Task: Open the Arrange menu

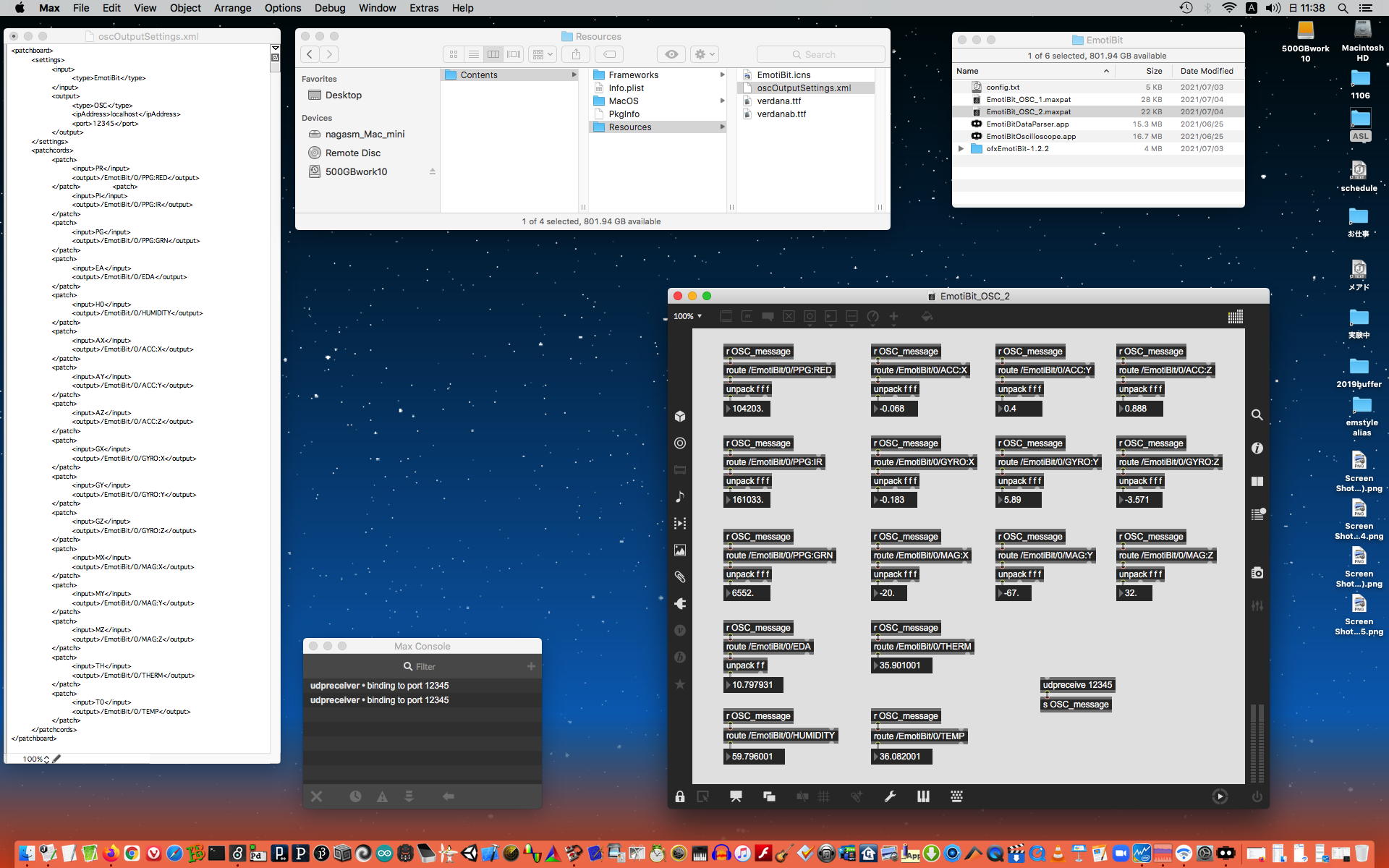Action: pyautogui.click(x=232, y=8)
